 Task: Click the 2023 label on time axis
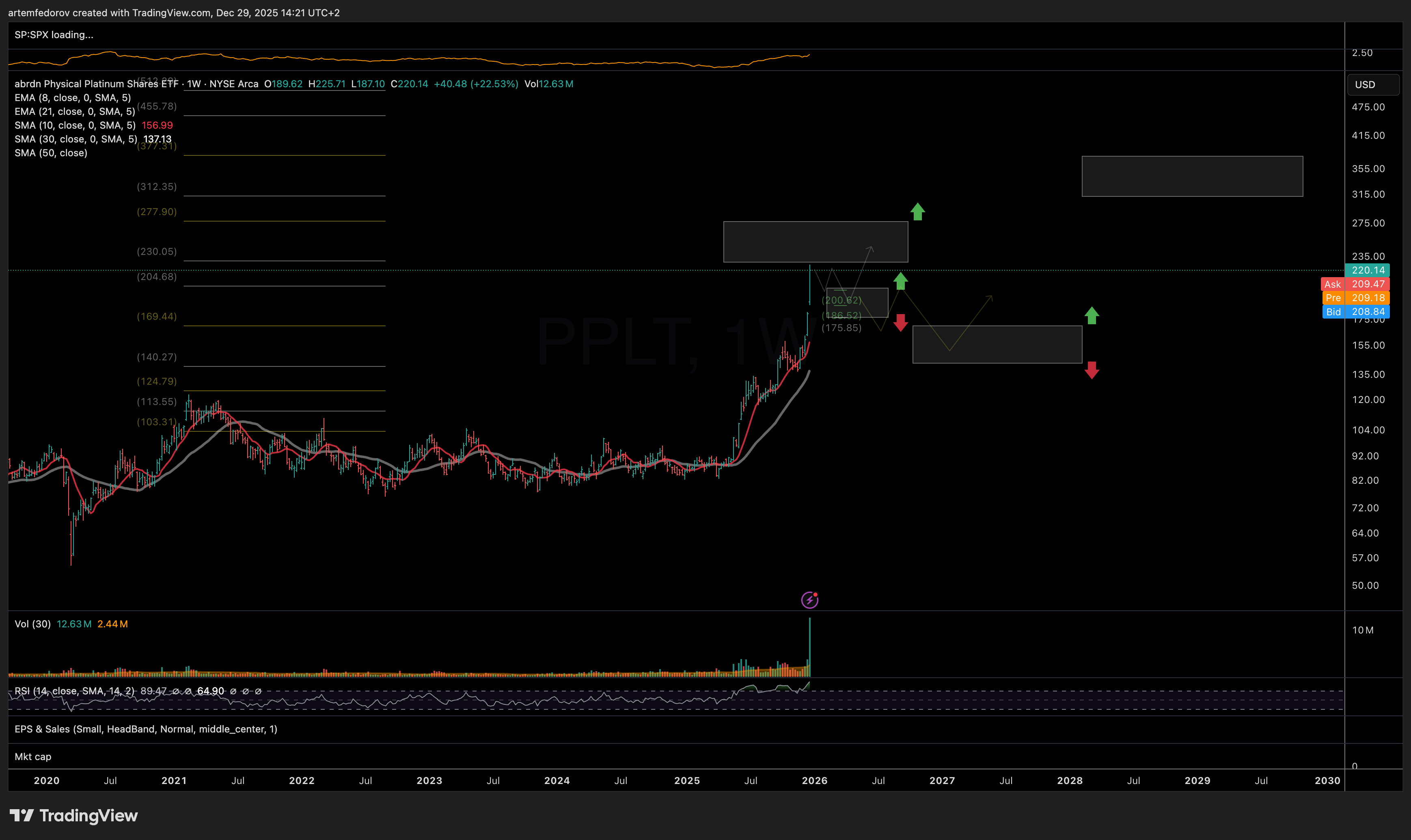429,781
